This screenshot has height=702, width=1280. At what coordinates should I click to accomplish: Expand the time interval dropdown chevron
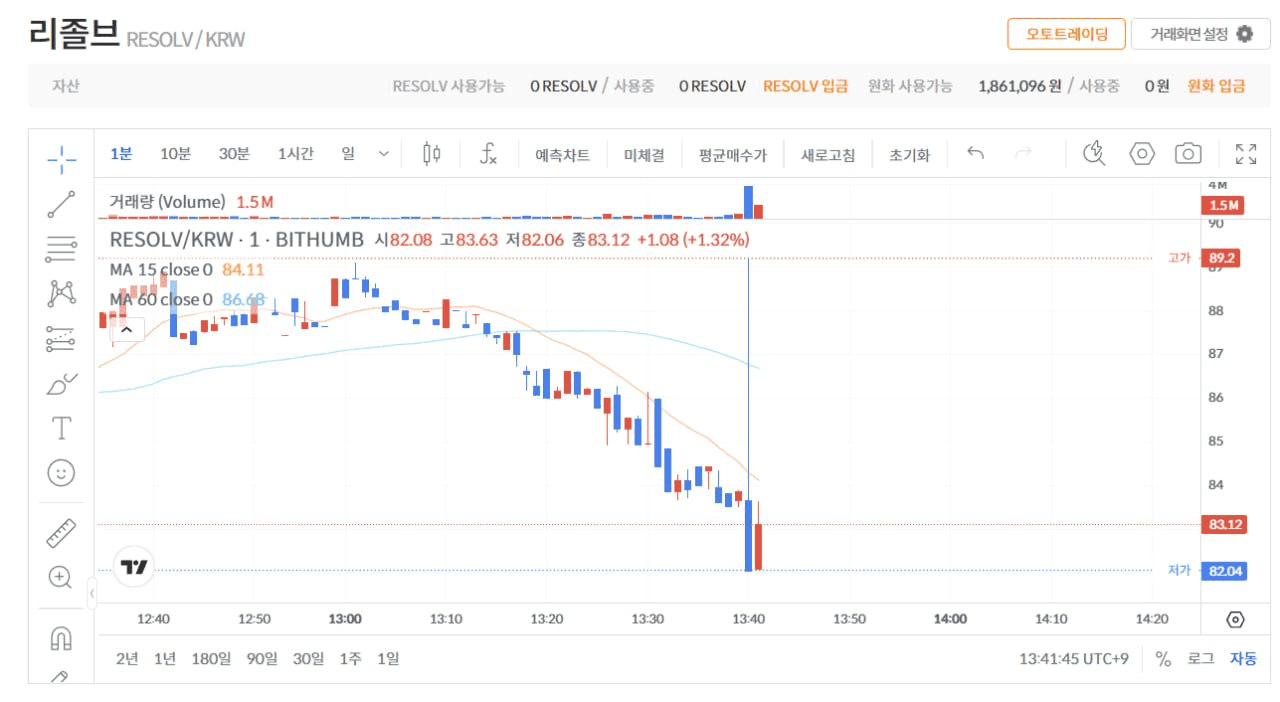384,154
